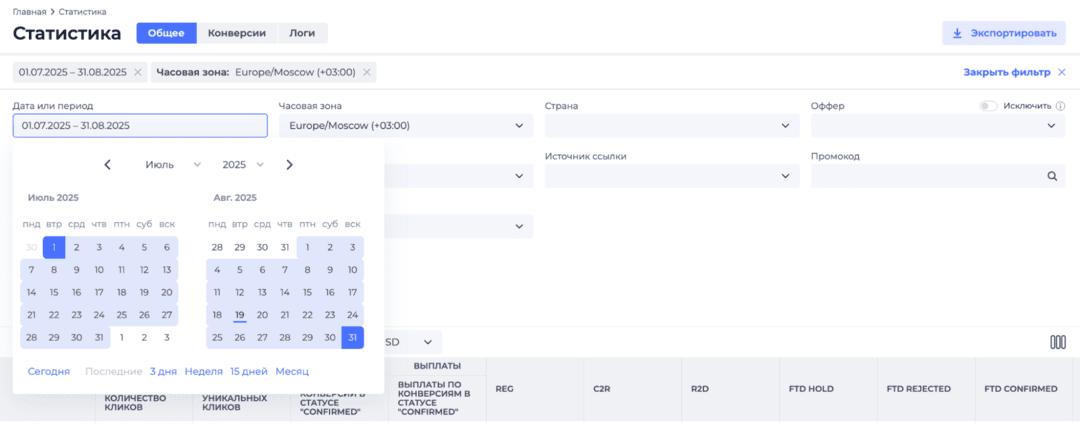Image resolution: width=1080 pixels, height=424 pixels.
Task: Open the Часовая зона dropdown
Action: pos(405,126)
